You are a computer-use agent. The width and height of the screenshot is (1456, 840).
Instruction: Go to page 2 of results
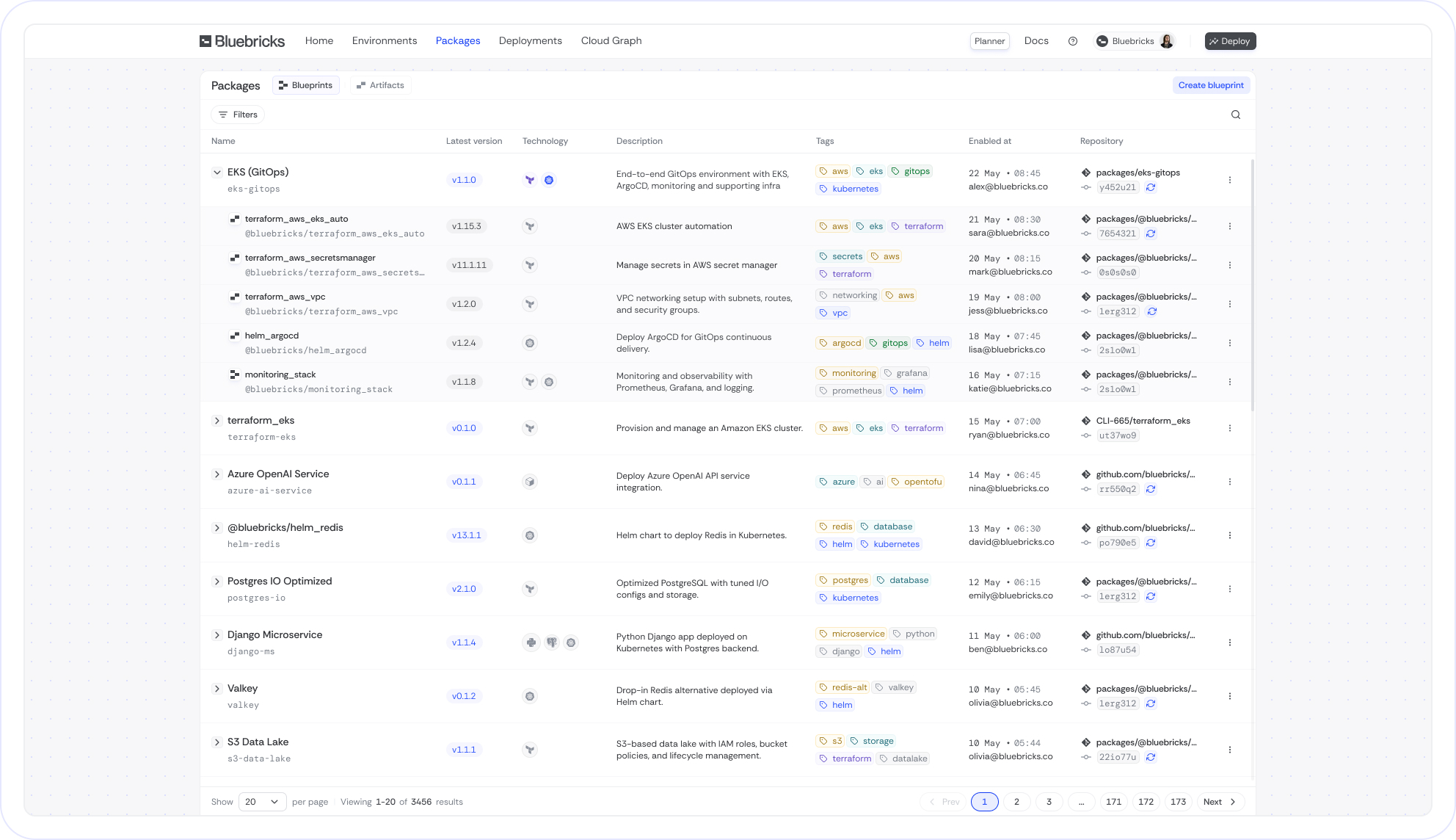1016,802
